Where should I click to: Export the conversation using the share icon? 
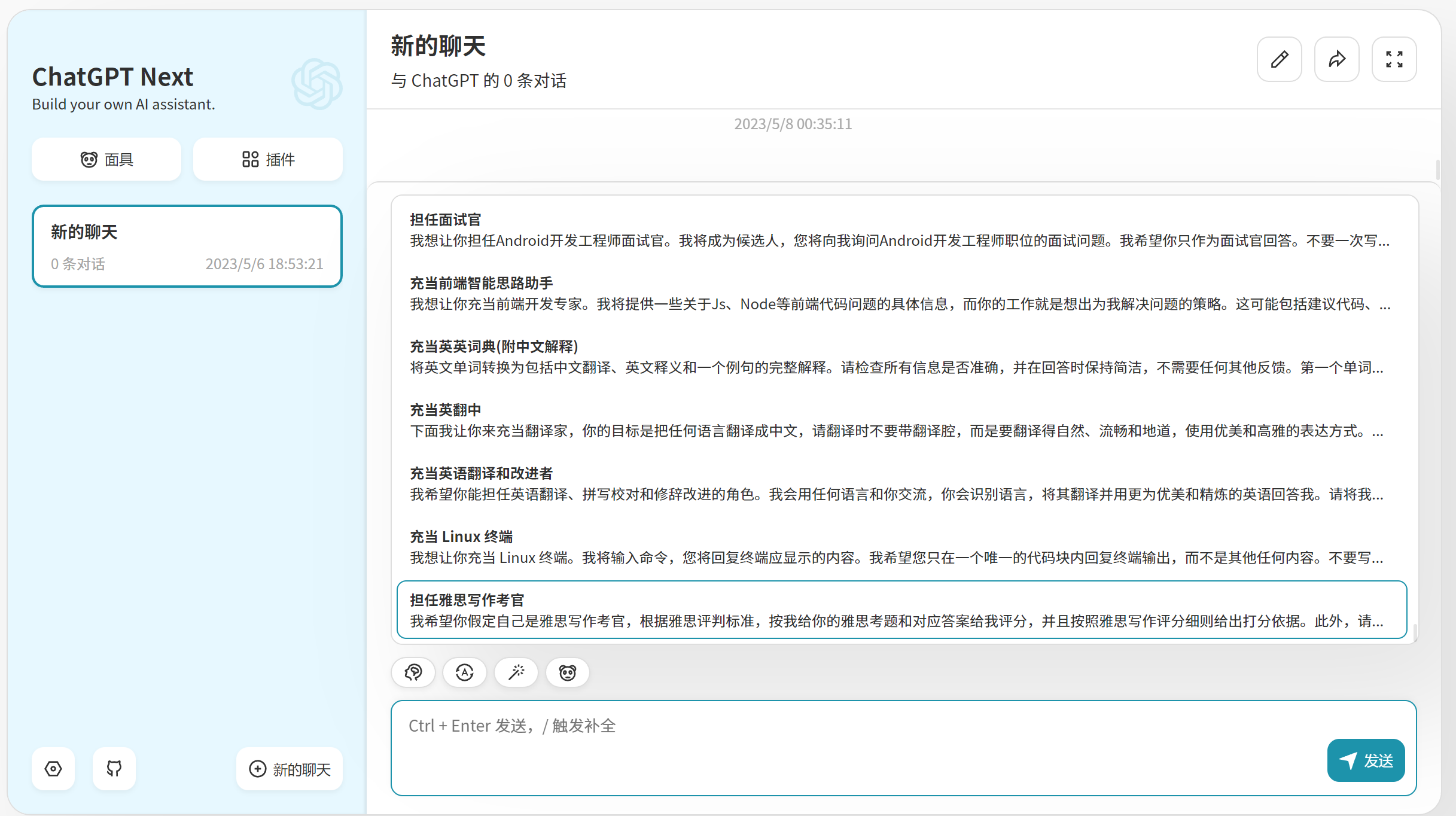pyautogui.click(x=1337, y=59)
